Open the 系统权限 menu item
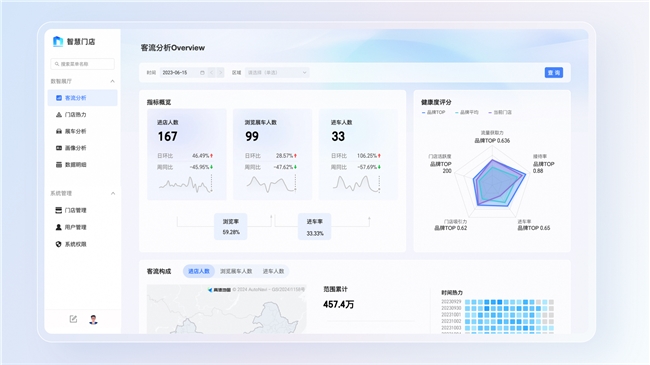Viewport: 650px width, 365px height. coord(82,244)
